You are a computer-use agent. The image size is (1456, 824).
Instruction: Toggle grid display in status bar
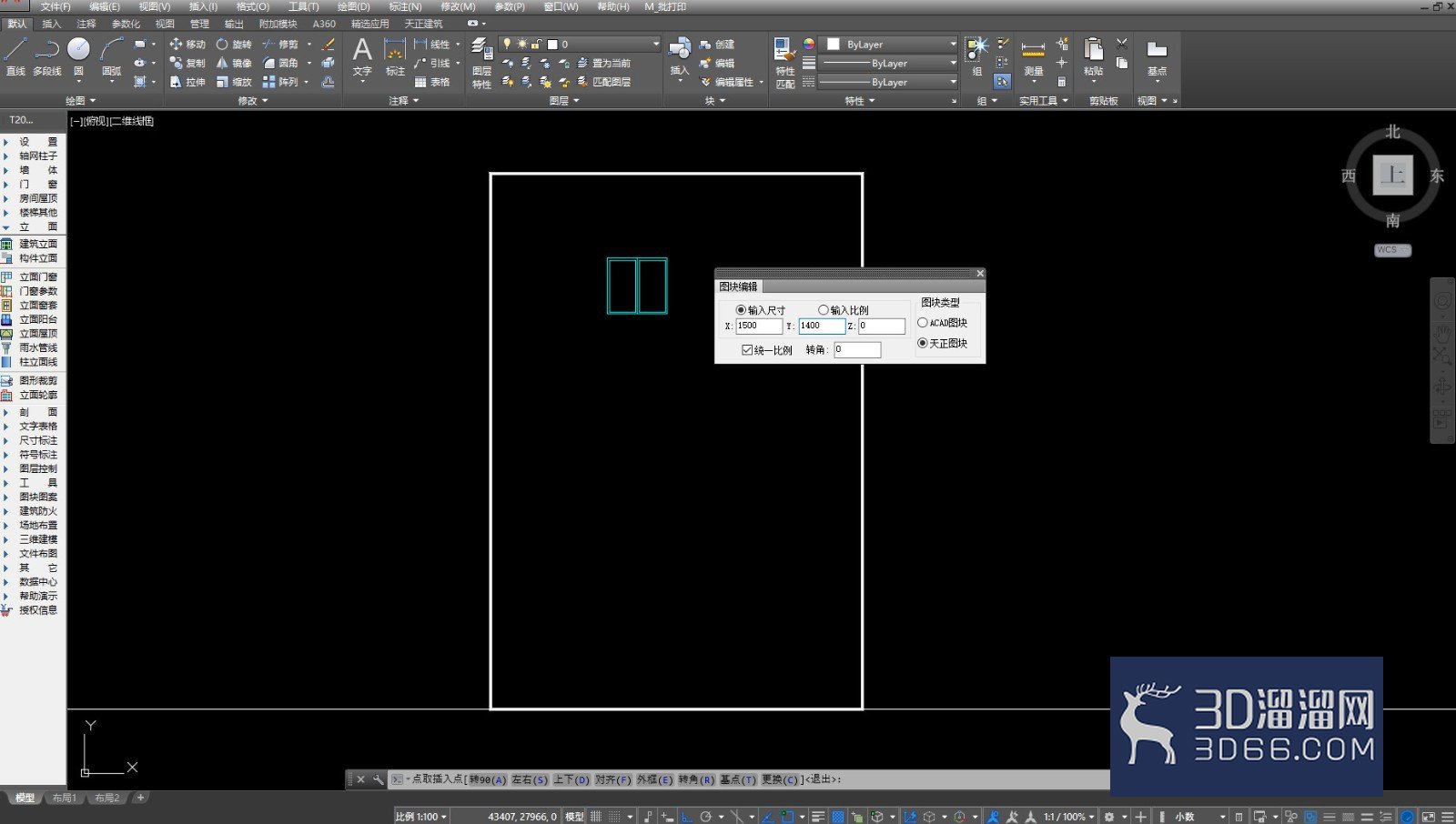click(x=596, y=817)
